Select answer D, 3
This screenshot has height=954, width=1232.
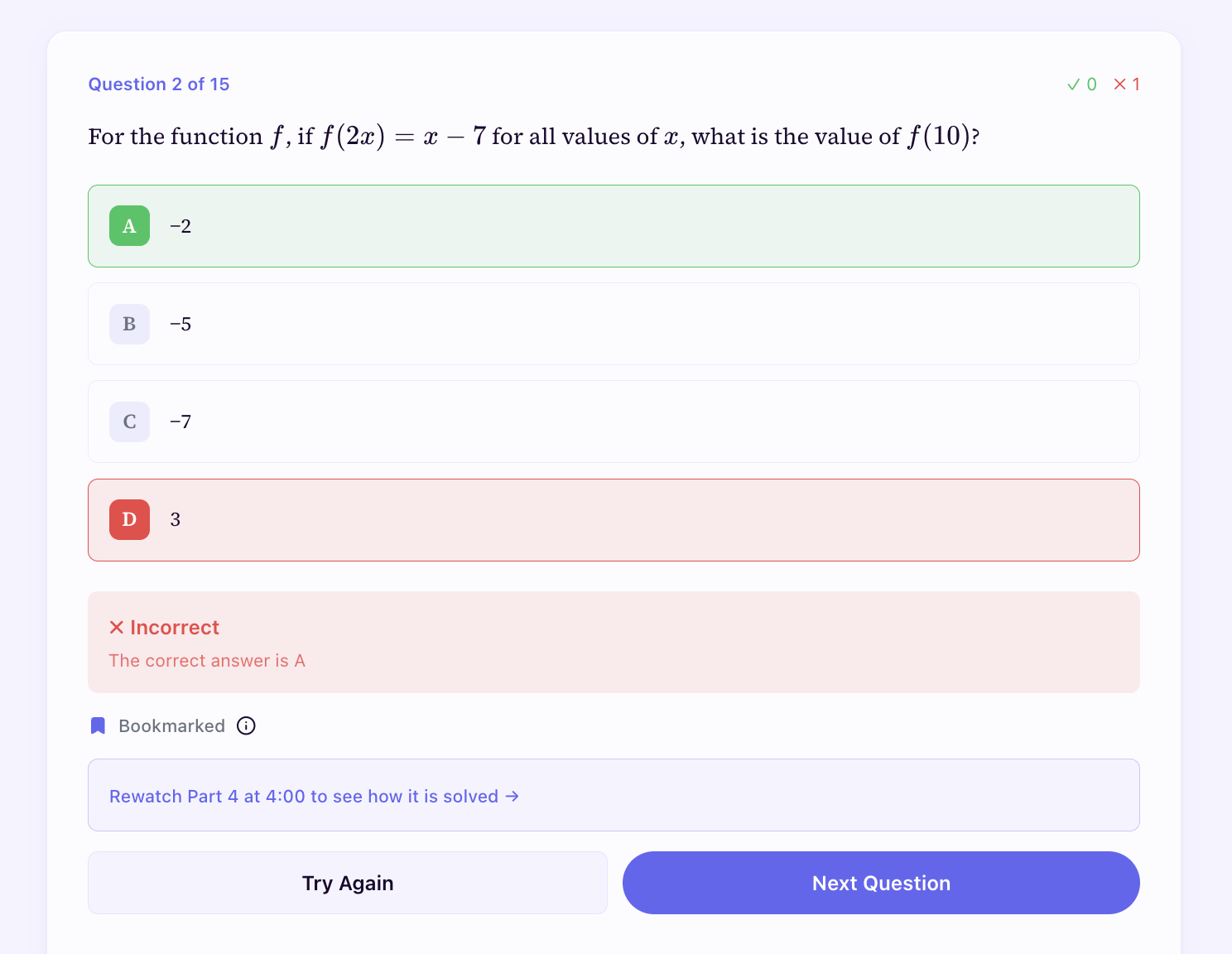[x=614, y=519]
